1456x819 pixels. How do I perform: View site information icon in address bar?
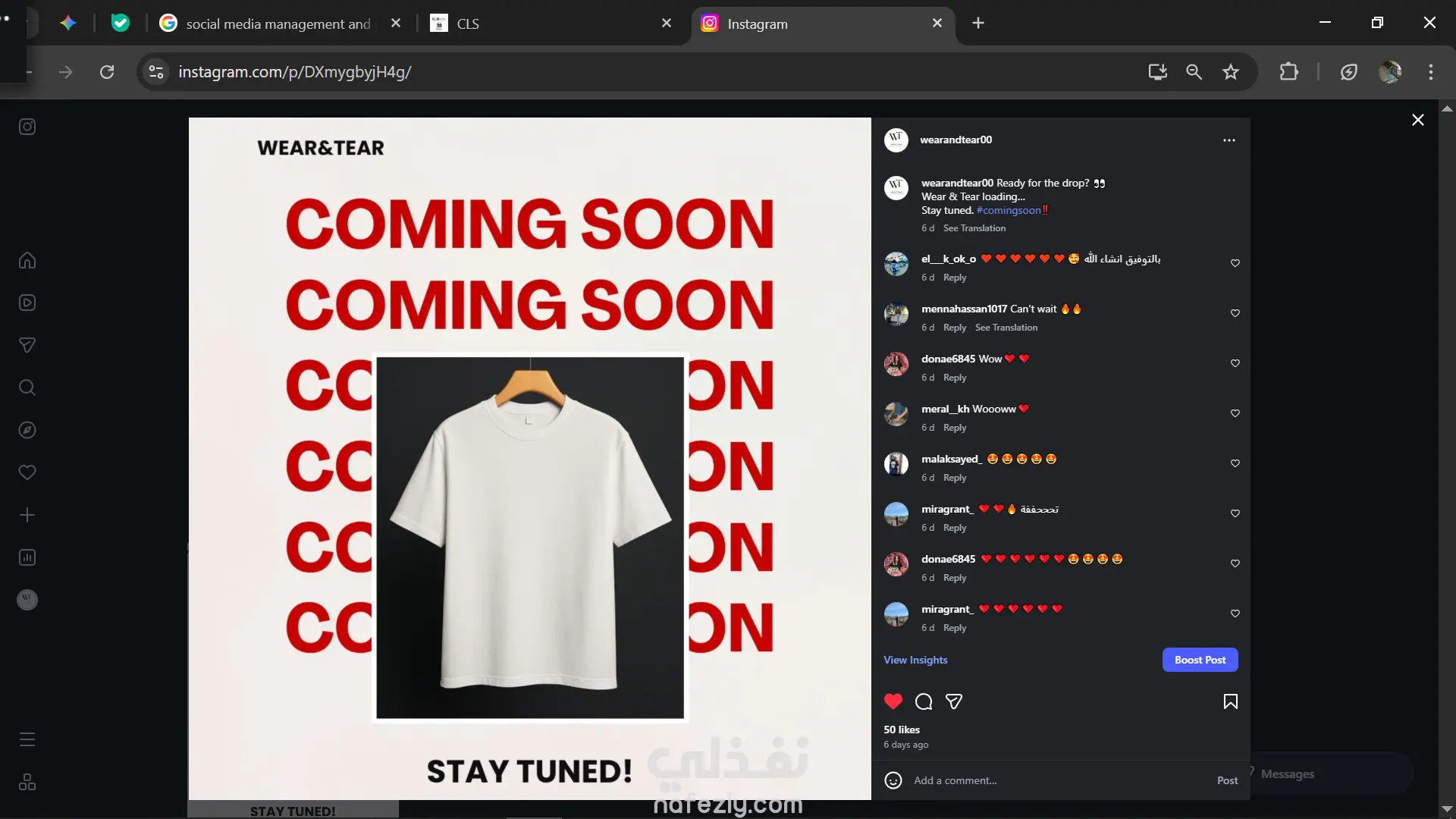[156, 72]
